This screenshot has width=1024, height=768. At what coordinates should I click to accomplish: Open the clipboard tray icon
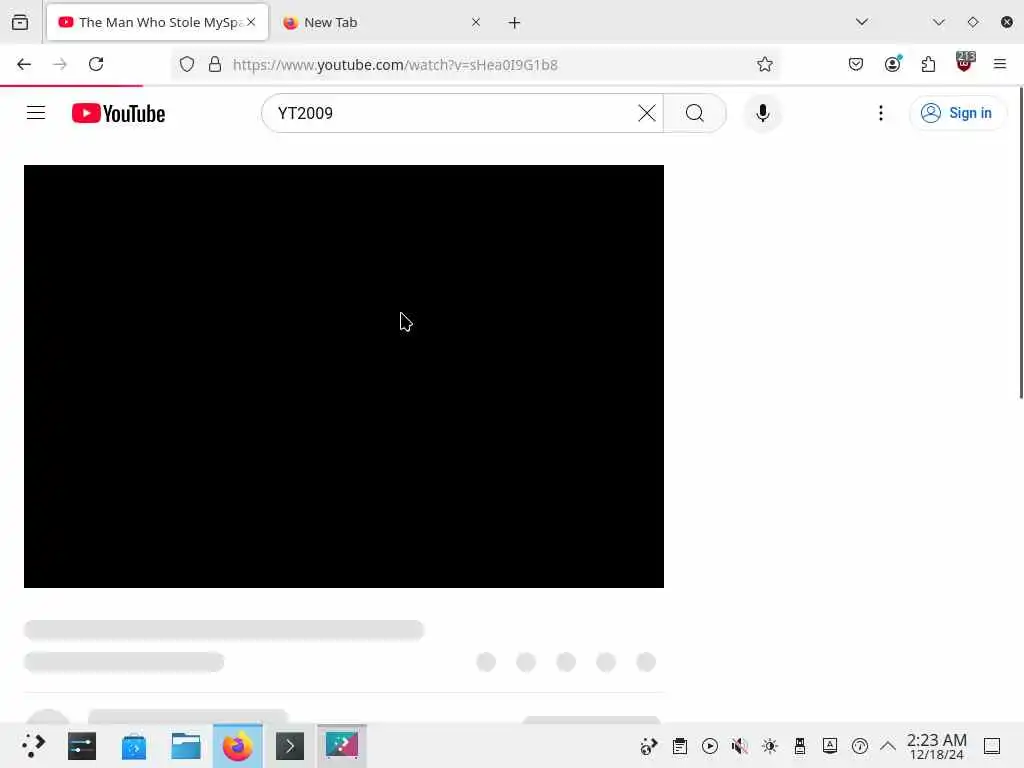(680, 746)
